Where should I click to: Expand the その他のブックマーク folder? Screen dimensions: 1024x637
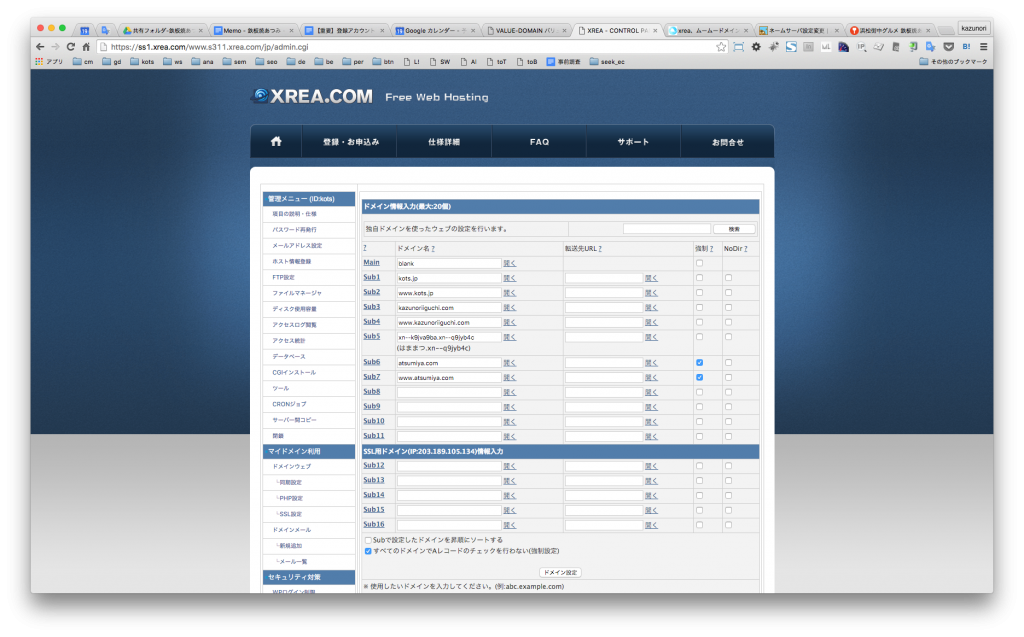tap(953, 62)
